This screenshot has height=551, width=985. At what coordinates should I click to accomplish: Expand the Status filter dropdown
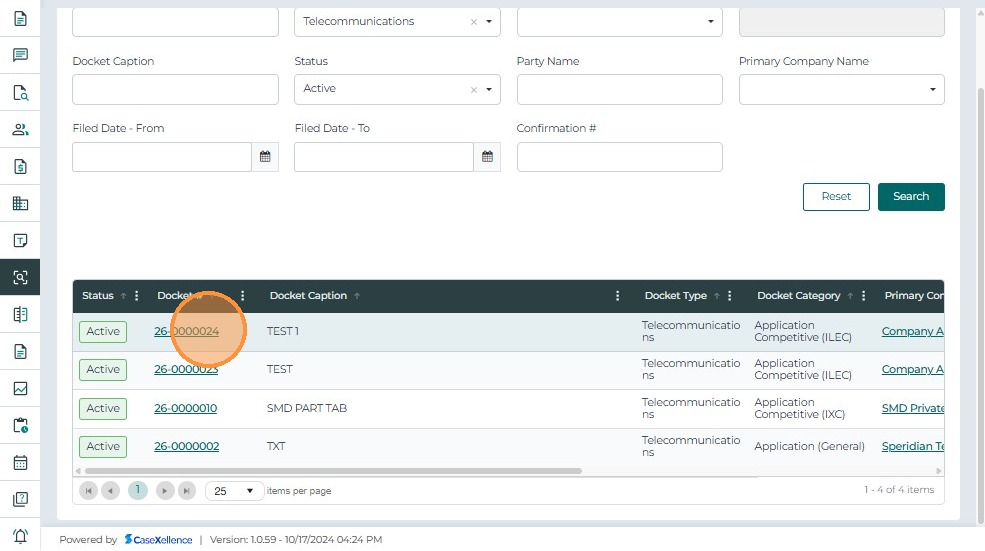tap(490, 89)
